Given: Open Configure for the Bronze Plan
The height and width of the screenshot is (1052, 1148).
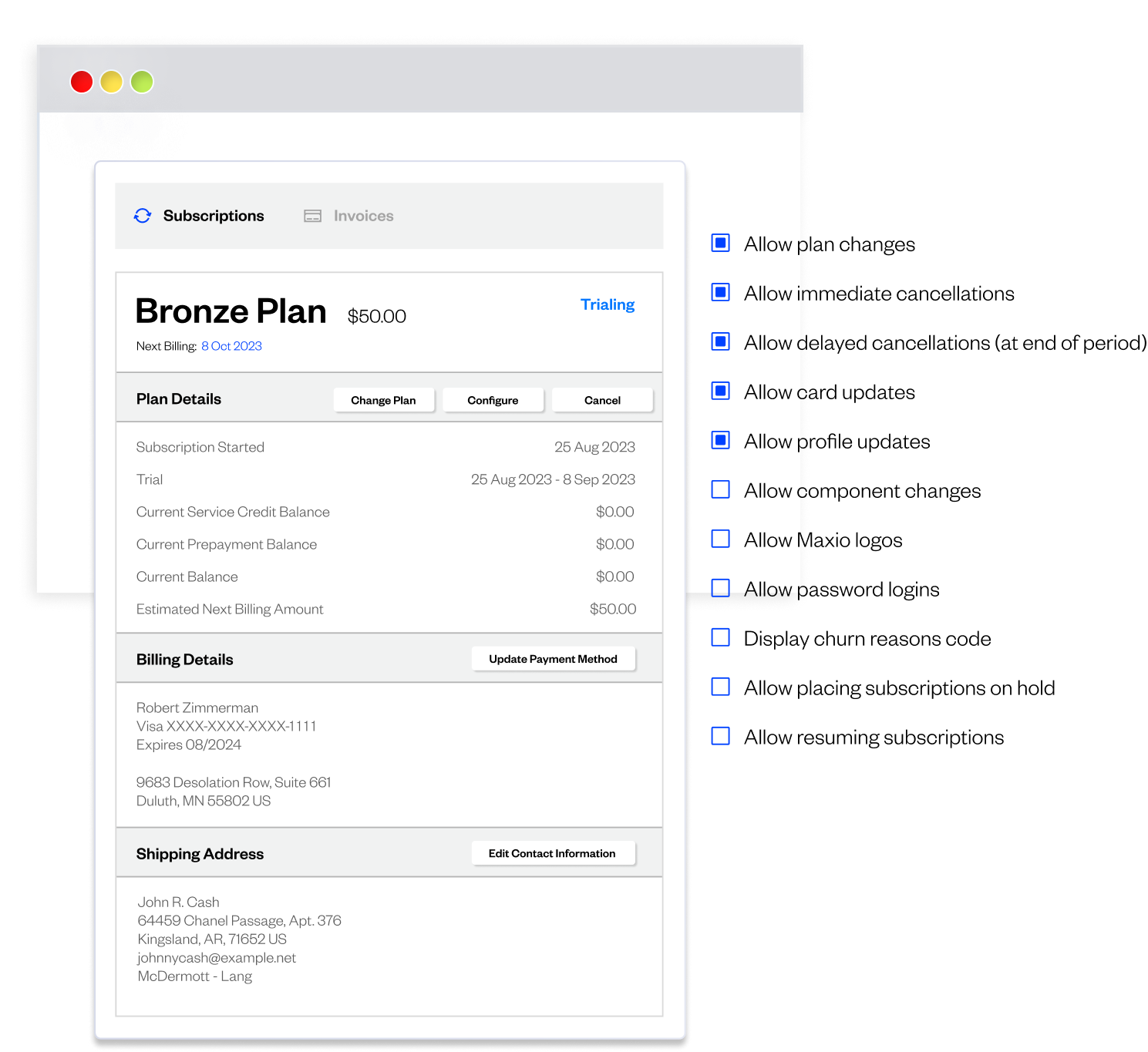Looking at the screenshot, I should (493, 400).
